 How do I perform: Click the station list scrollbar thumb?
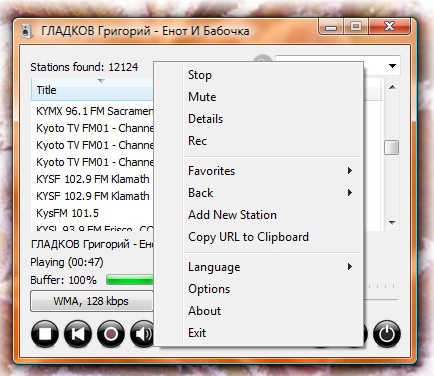pyautogui.click(x=392, y=147)
